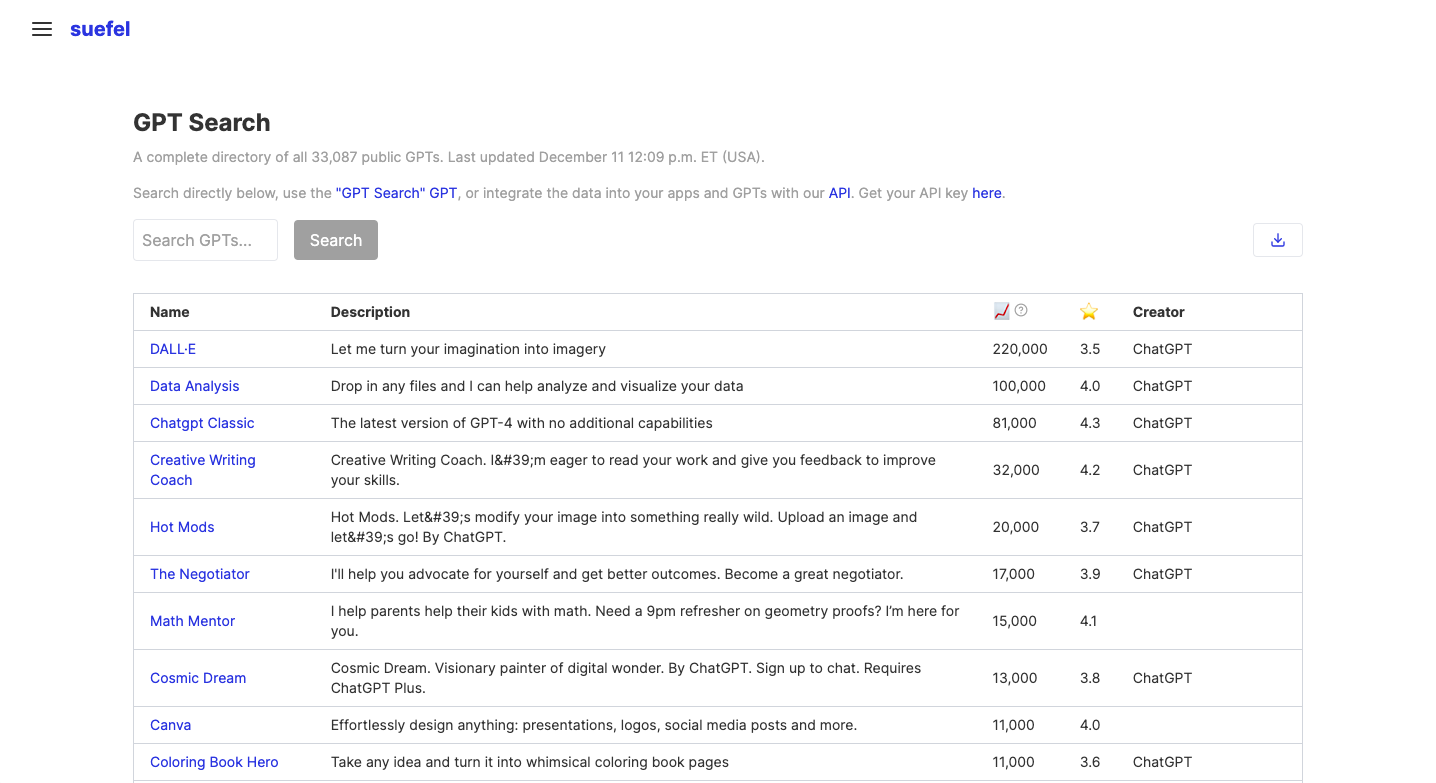Open the hamburger menu icon
This screenshot has width=1436, height=783.
click(42, 29)
